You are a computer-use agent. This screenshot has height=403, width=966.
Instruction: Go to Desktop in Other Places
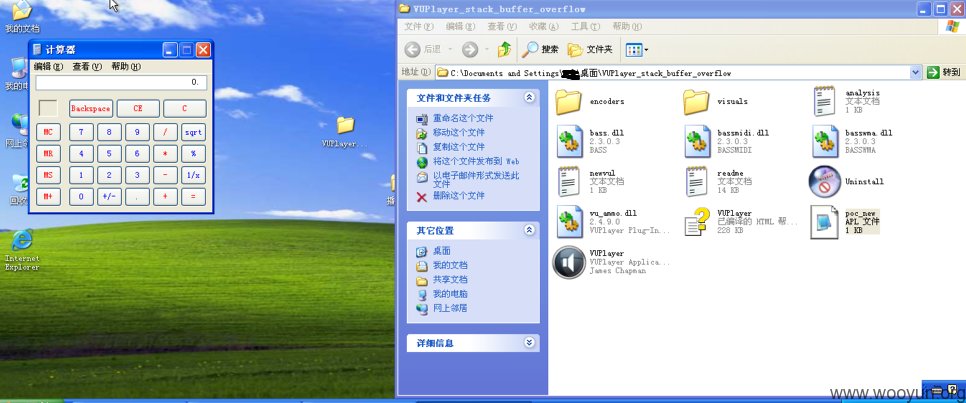[x=441, y=251]
